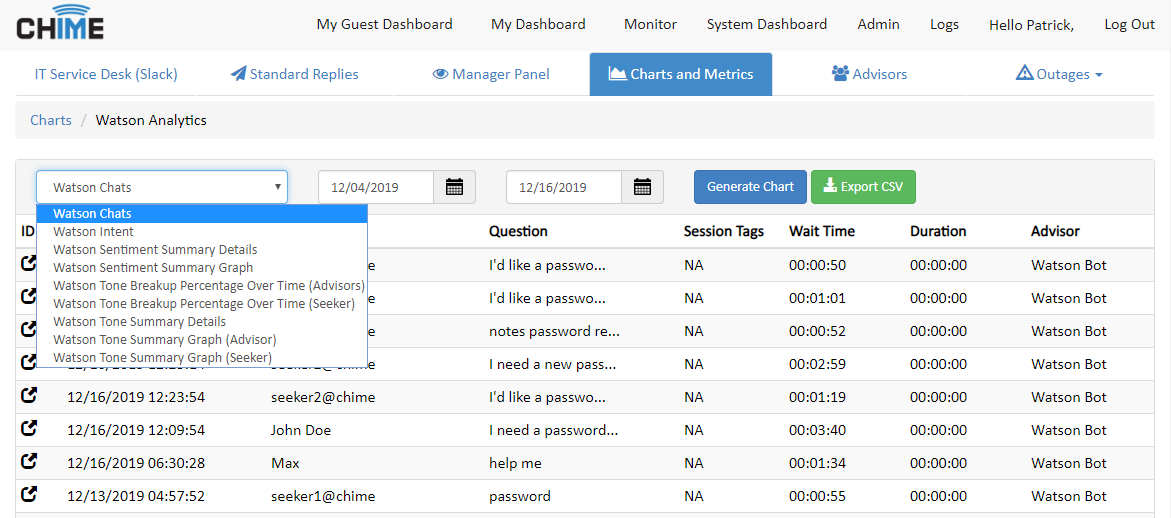Click the Session Tags column header
Image resolution: width=1171 pixels, height=518 pixels.
pos(724,231)
